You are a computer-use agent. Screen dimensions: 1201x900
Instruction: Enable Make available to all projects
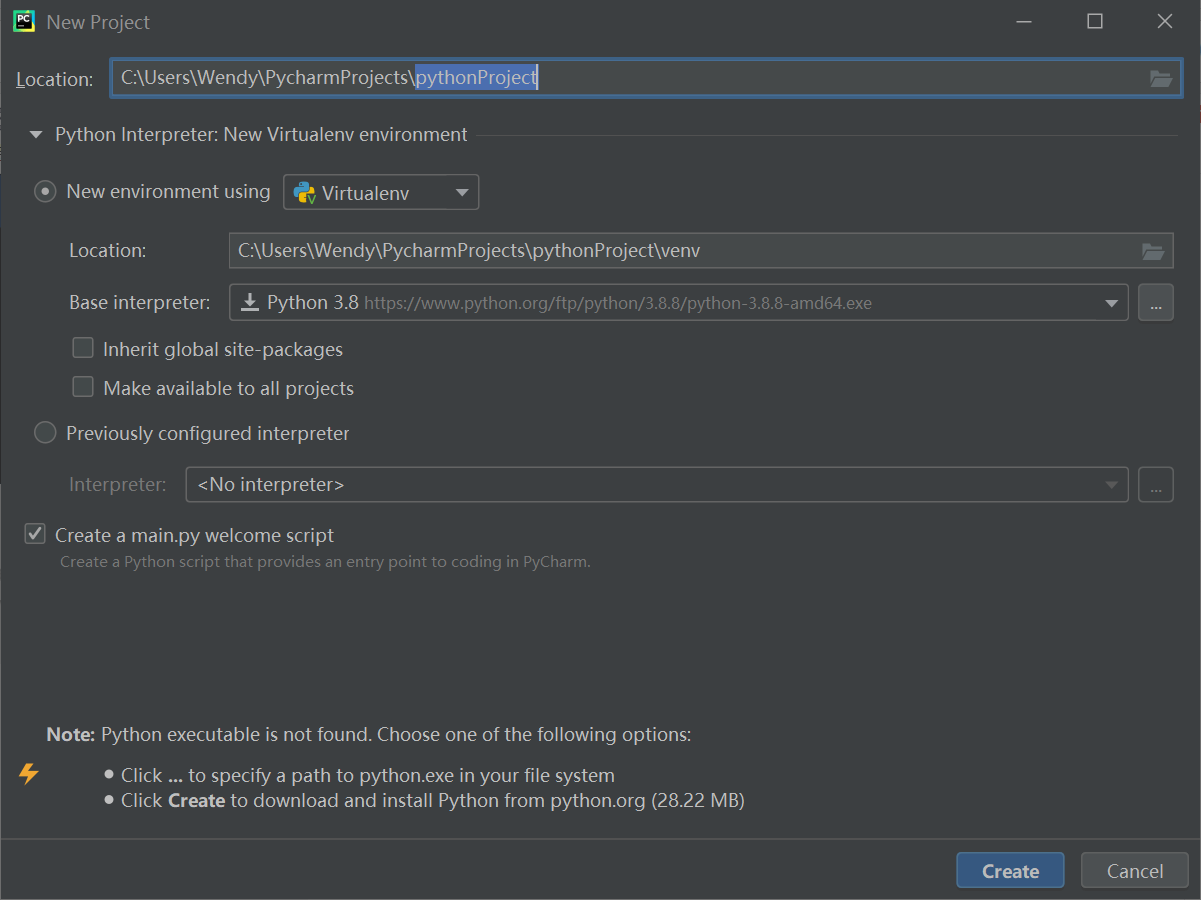point(83,387)
